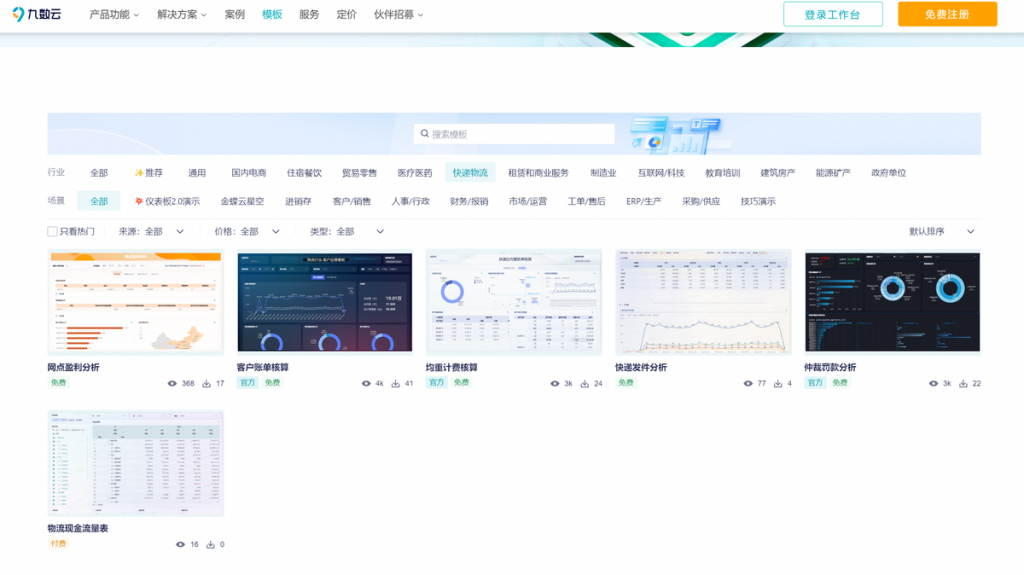Expand the 来源 filter dropdown
This screenshot has width=1024, height=575.
151,231
